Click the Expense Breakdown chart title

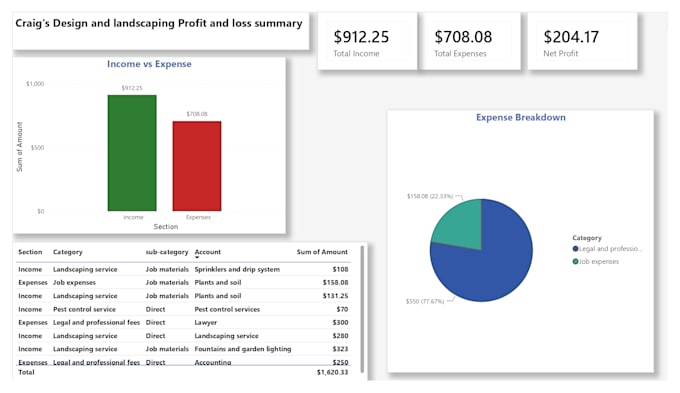521,117
